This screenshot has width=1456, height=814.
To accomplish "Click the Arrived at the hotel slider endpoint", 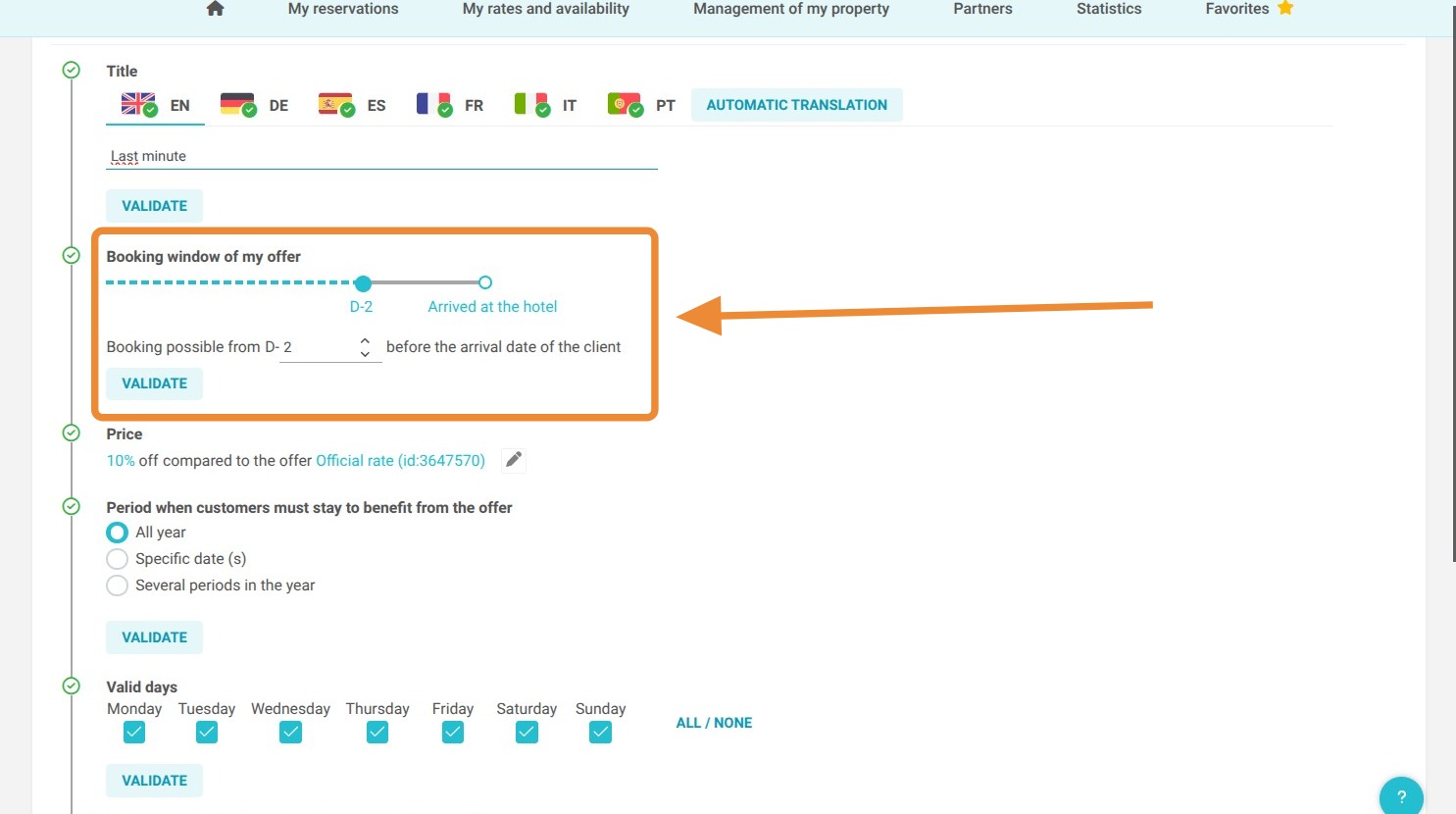I will coord(485,282).
